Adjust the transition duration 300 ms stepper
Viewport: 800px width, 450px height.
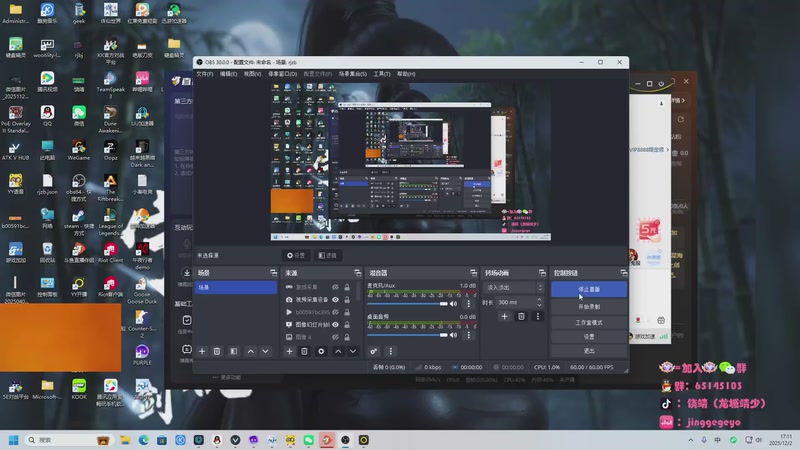(x=540, y=301)
